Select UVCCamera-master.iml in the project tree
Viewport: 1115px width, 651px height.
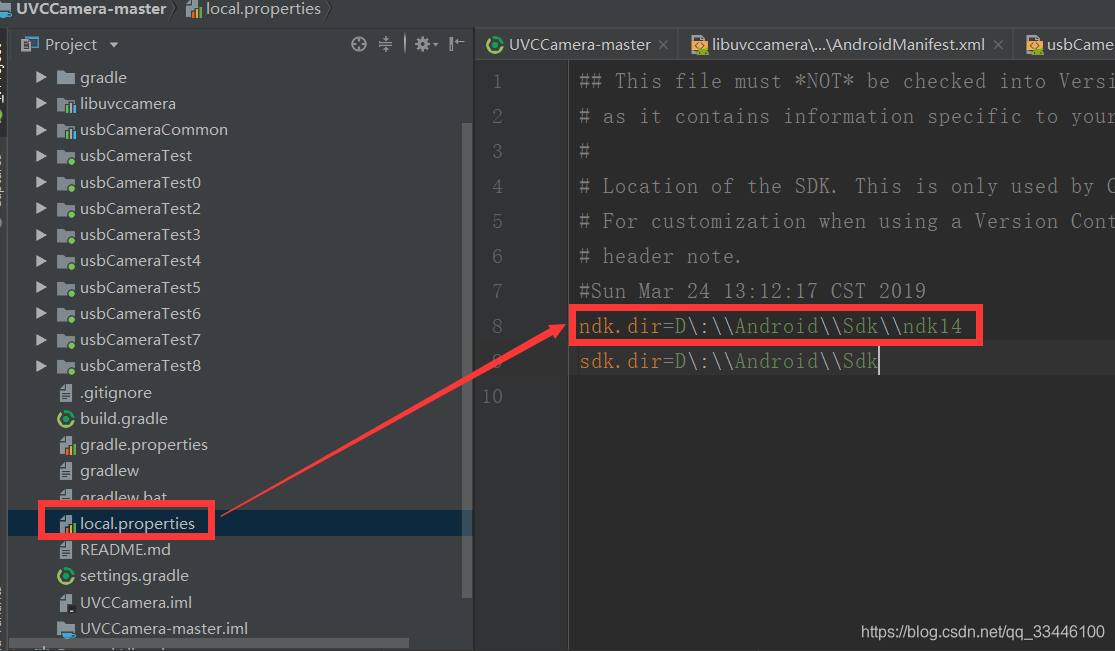pyautogui.click(x=164, y=629)
